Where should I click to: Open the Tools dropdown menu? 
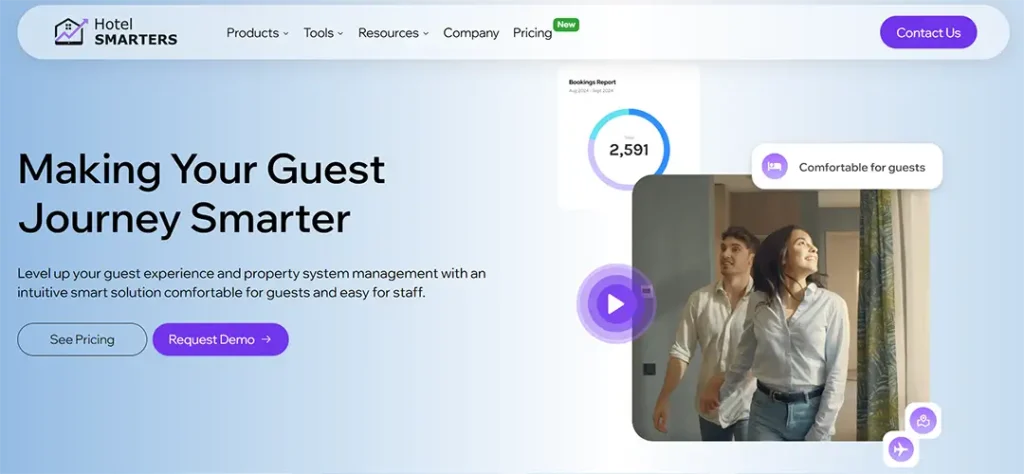point(323,33)
